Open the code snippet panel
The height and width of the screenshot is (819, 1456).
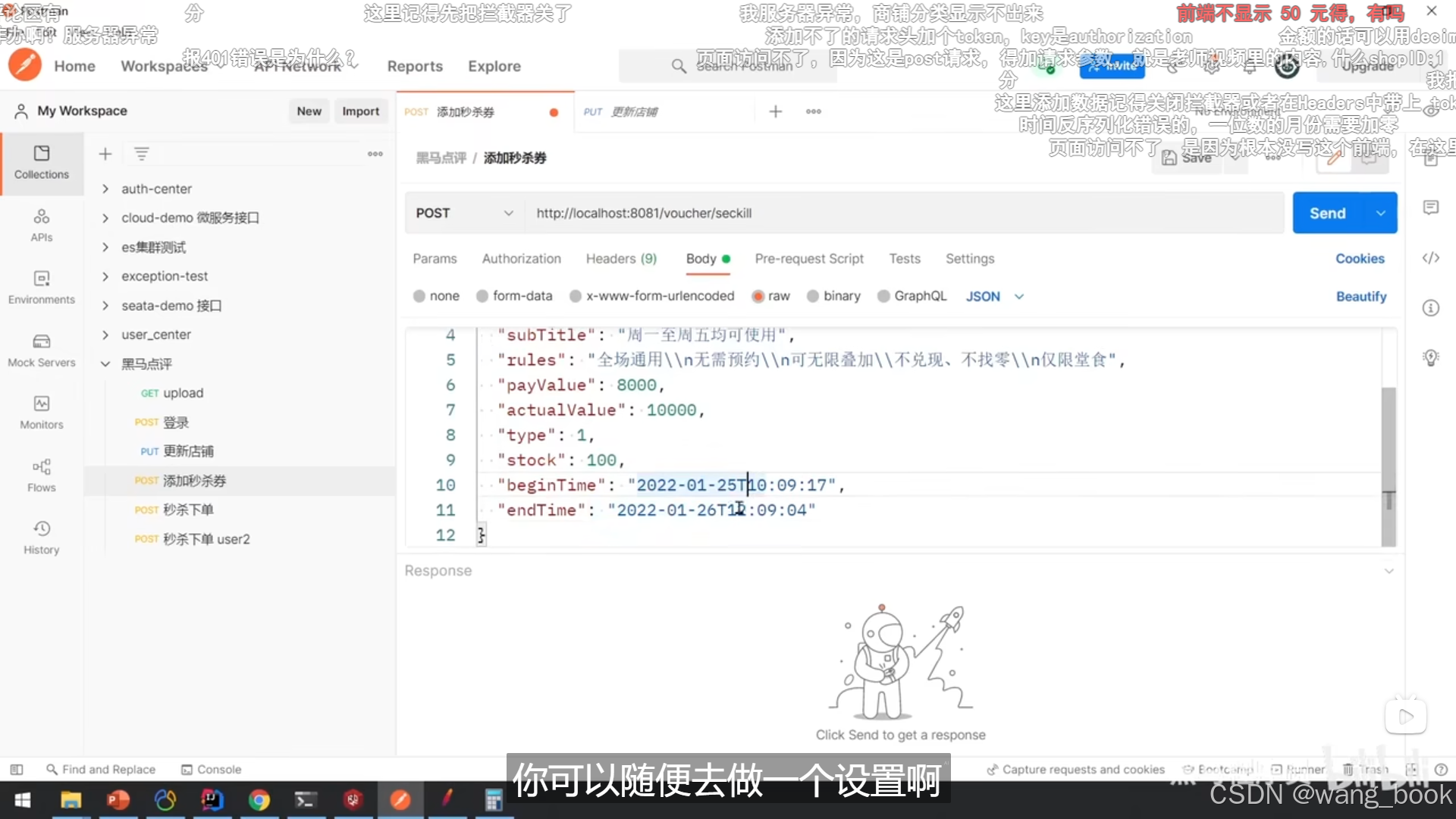tap(1432, 258)
